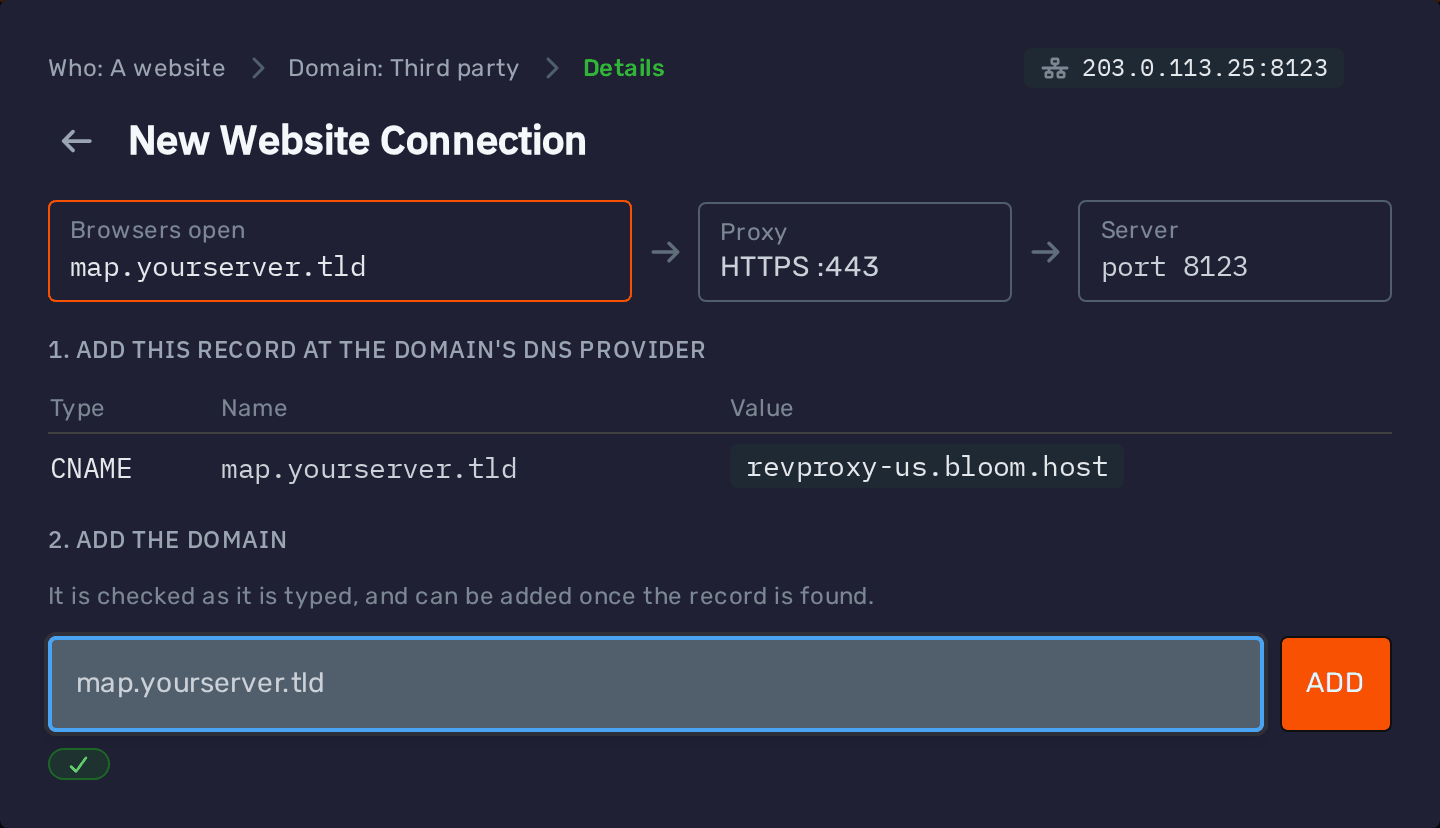
Task: Click the Type column header
Action: click(x=77, y=408)
